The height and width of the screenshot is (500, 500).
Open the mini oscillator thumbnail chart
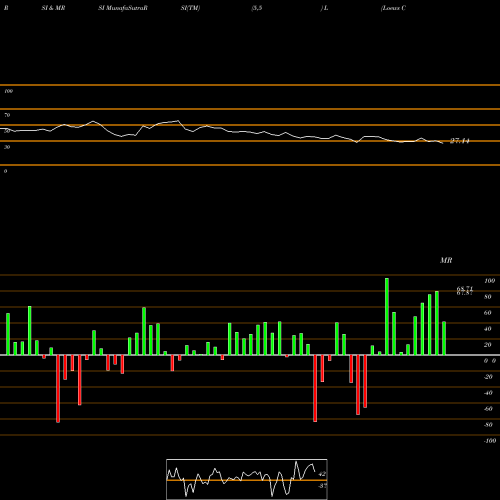[x=247, y=479]
